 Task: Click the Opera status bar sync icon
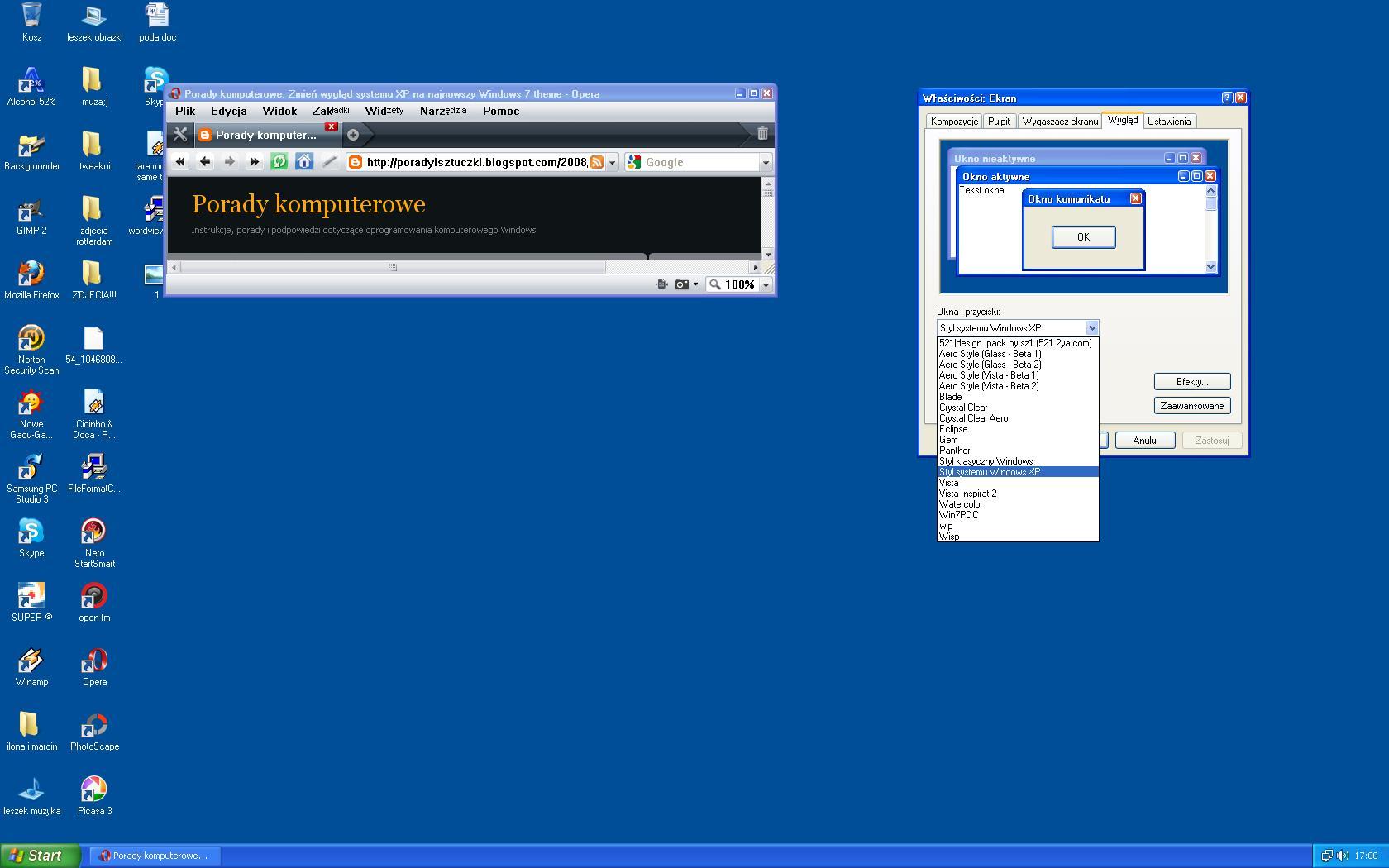pyautogui.click(x=661, y=284)
